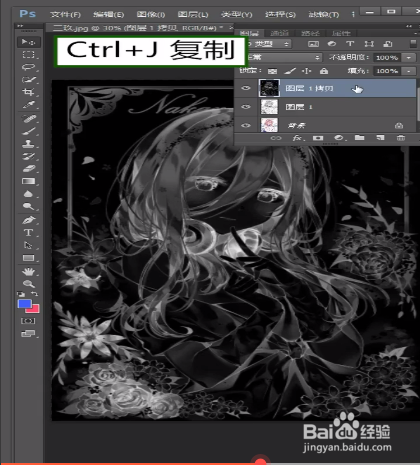The height and width of the screenshot is (465, 420).
Task: Open the opacity slider arrow
Action: coord(409,57)
